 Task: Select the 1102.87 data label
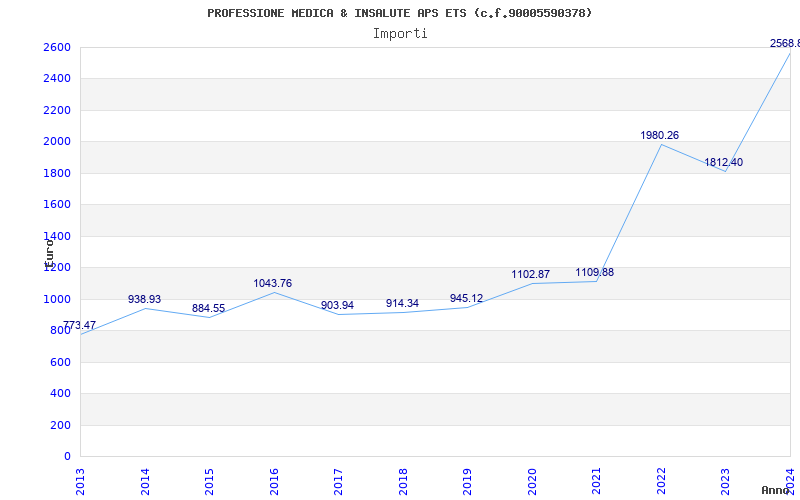(531, 274)
